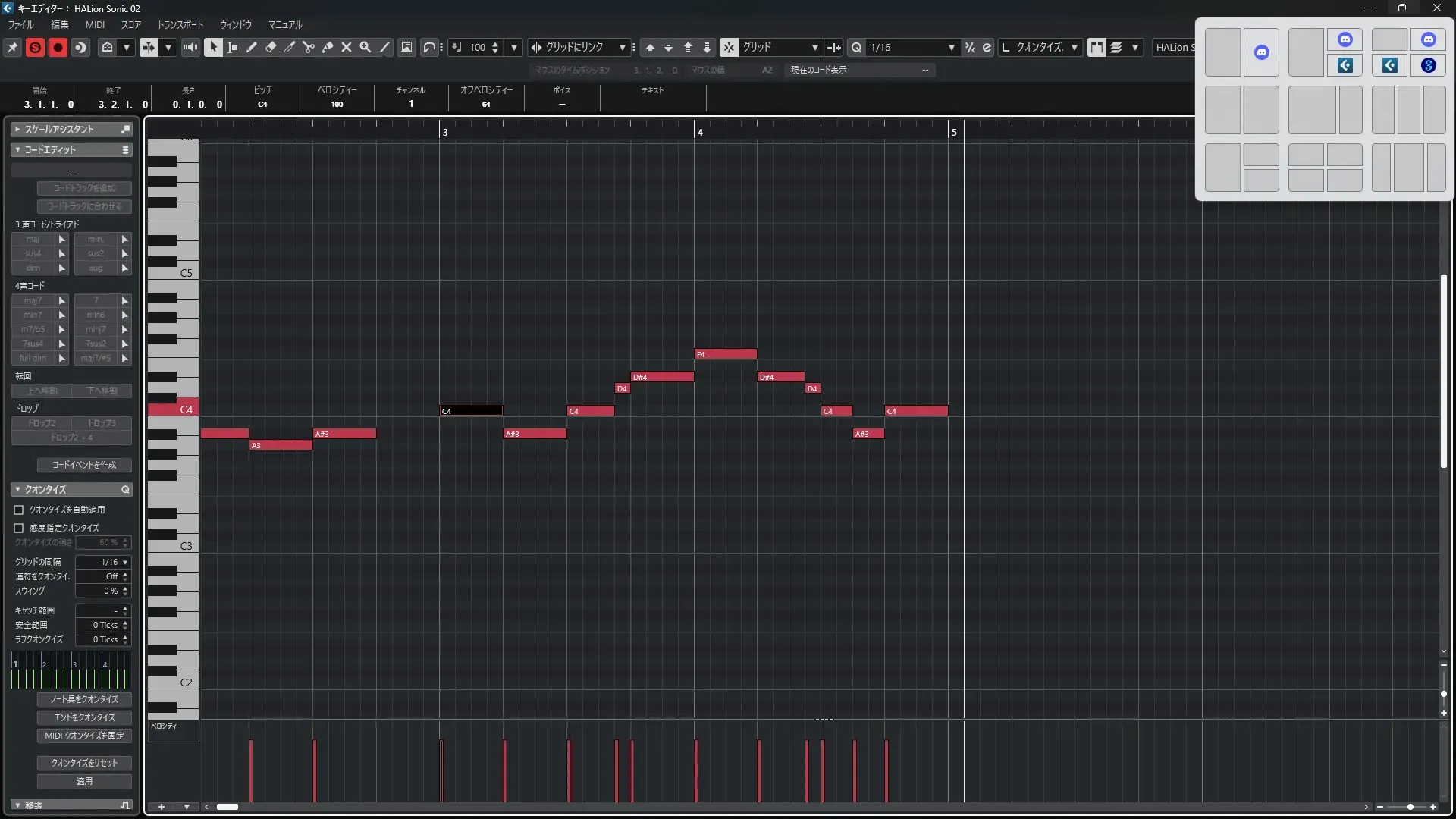Select the Erase tool
The image size is (1456, 819).
click(x=270, y=47)
